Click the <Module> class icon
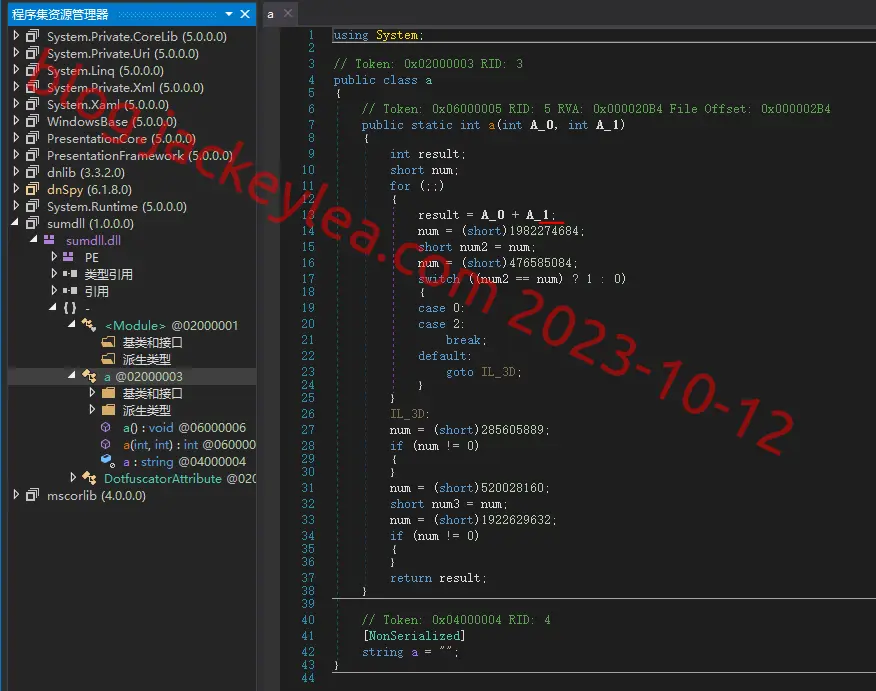Viewport: 876px width, 691px height. tap(89, 325)
